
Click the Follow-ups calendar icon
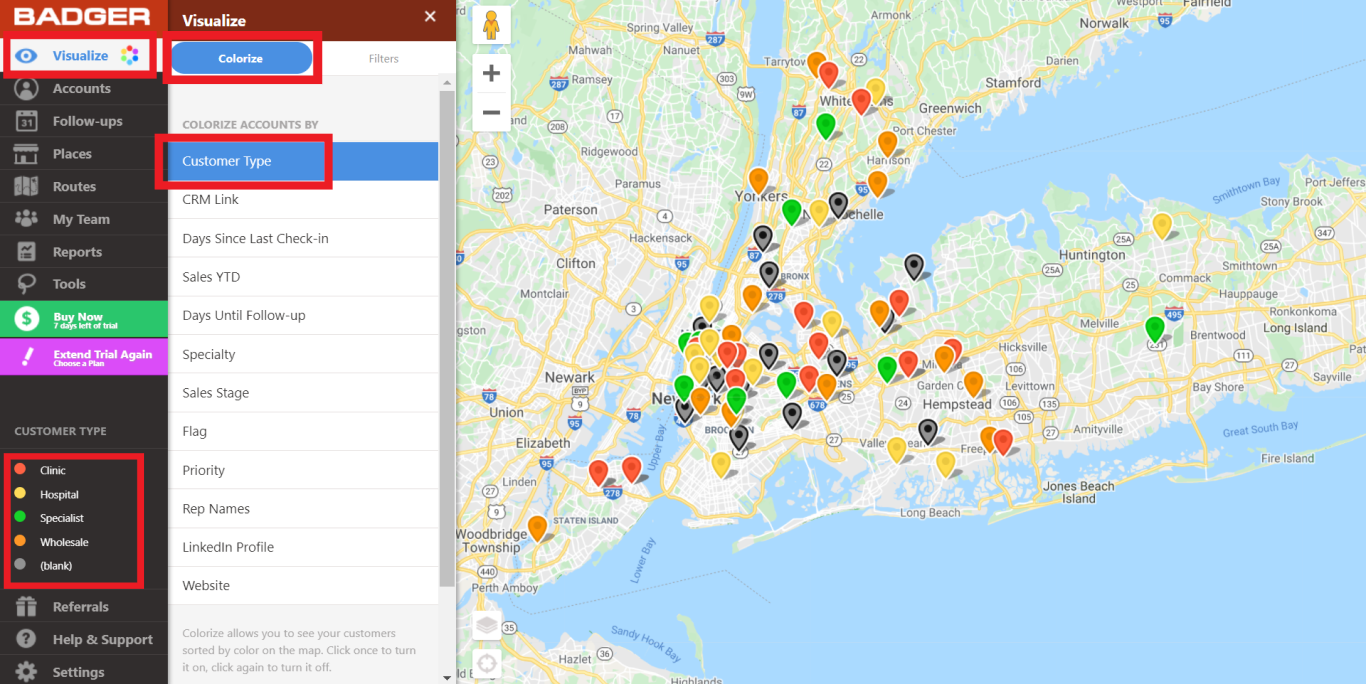pos(27,121)
